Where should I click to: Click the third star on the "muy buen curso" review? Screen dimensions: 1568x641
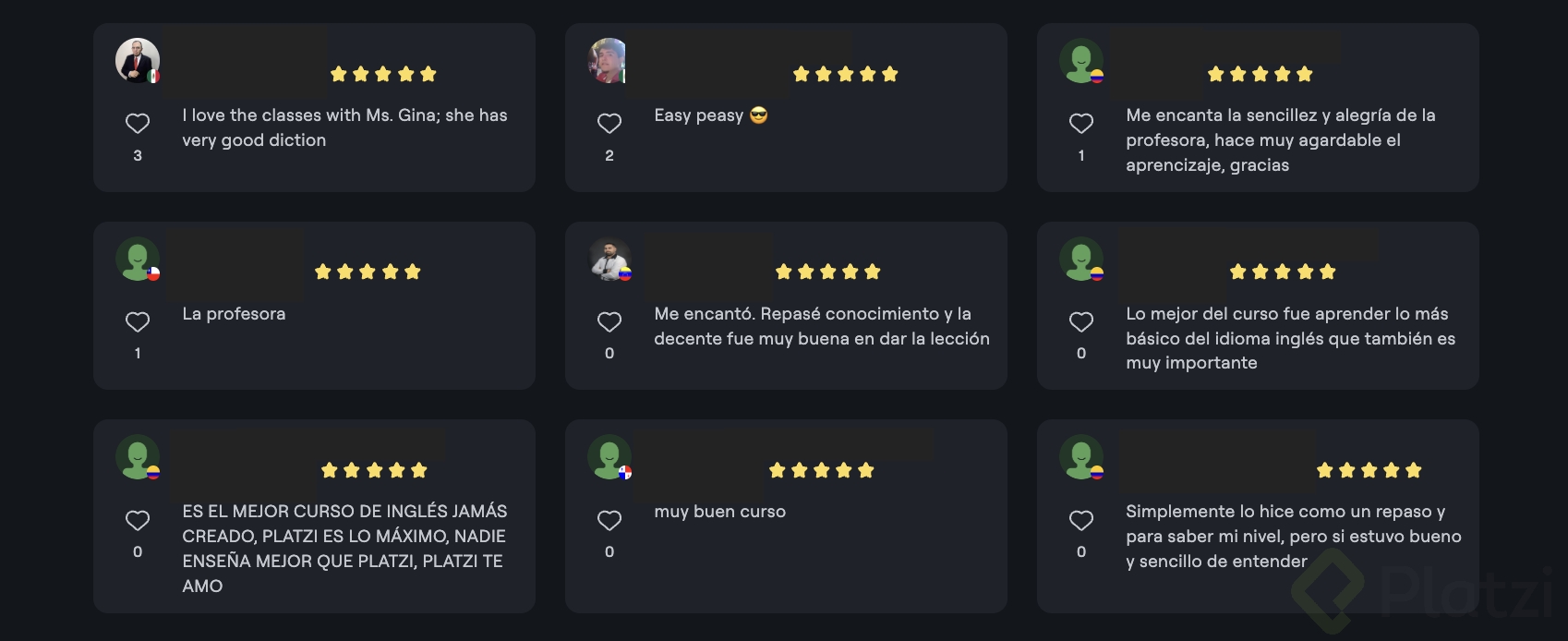pos(822,469)
